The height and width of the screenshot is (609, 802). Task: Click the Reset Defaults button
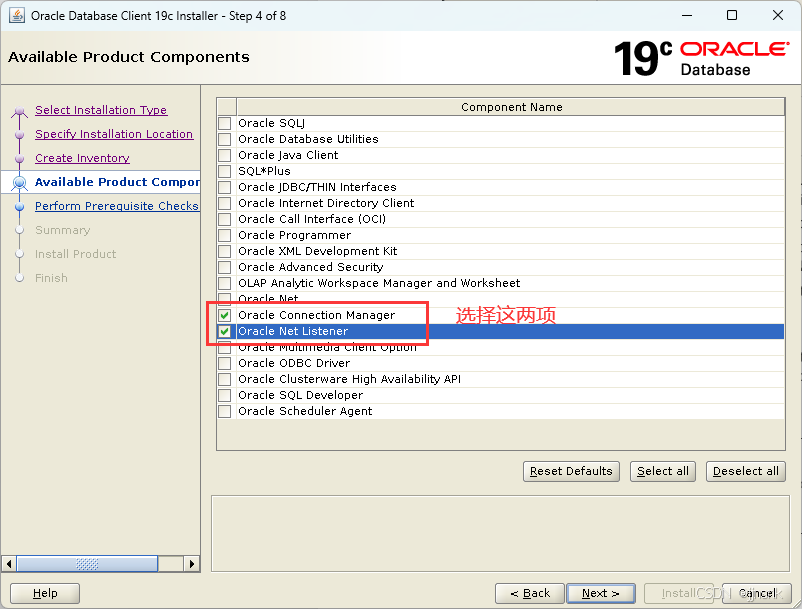coord(571,471)
